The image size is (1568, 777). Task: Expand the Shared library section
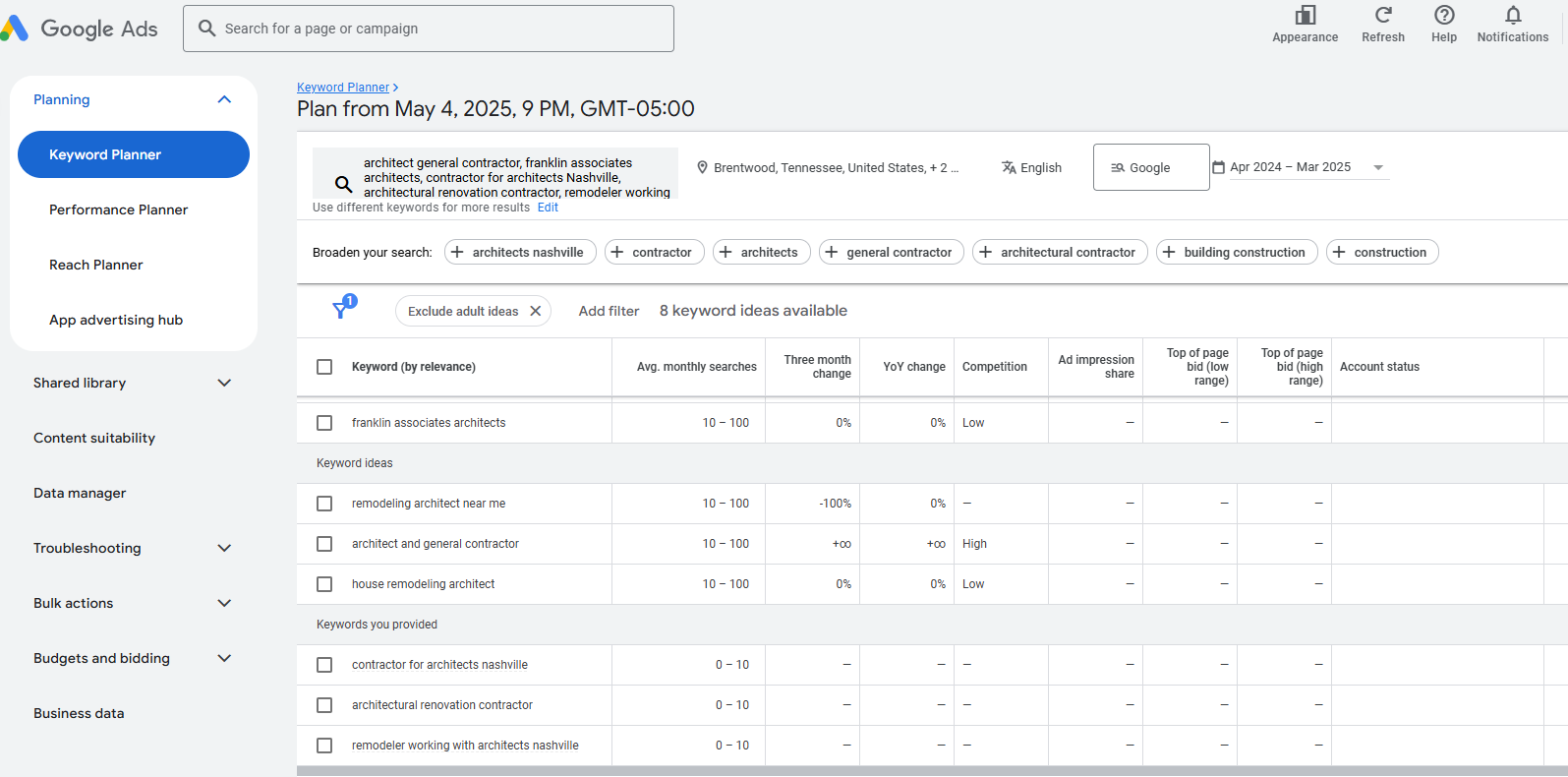coord(224,383)
